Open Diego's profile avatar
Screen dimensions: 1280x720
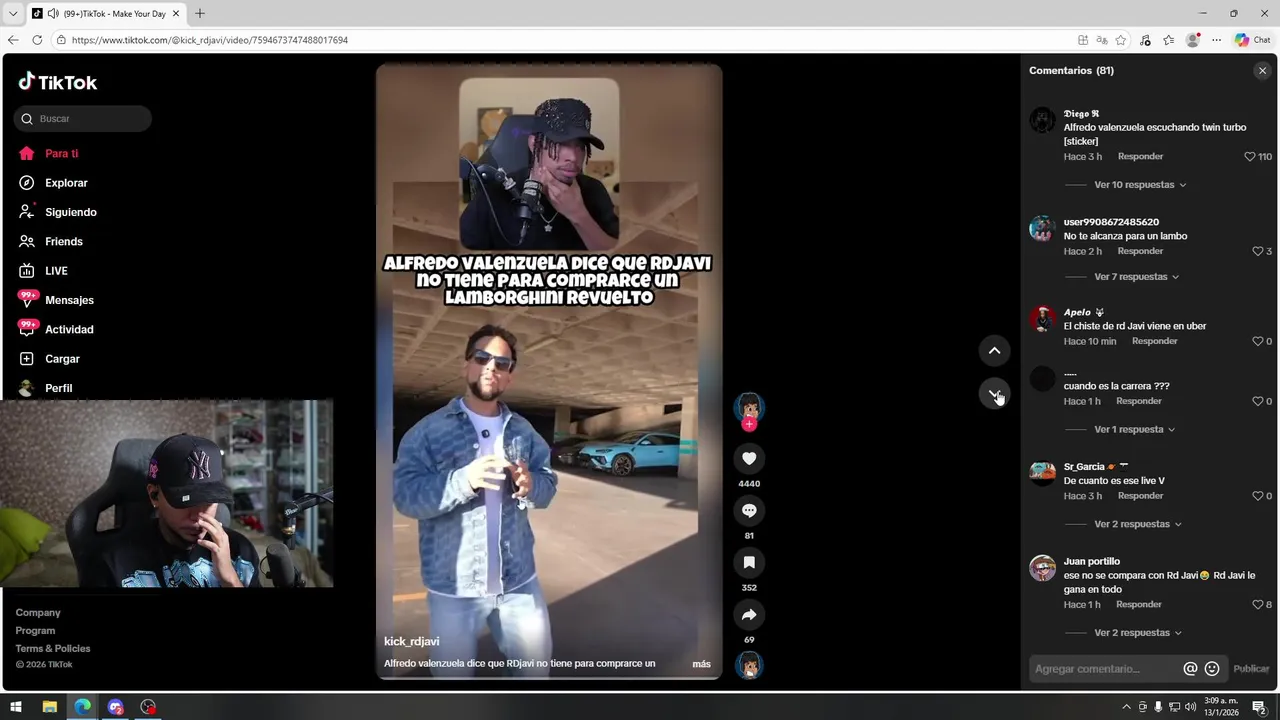tap(1042, 120)
